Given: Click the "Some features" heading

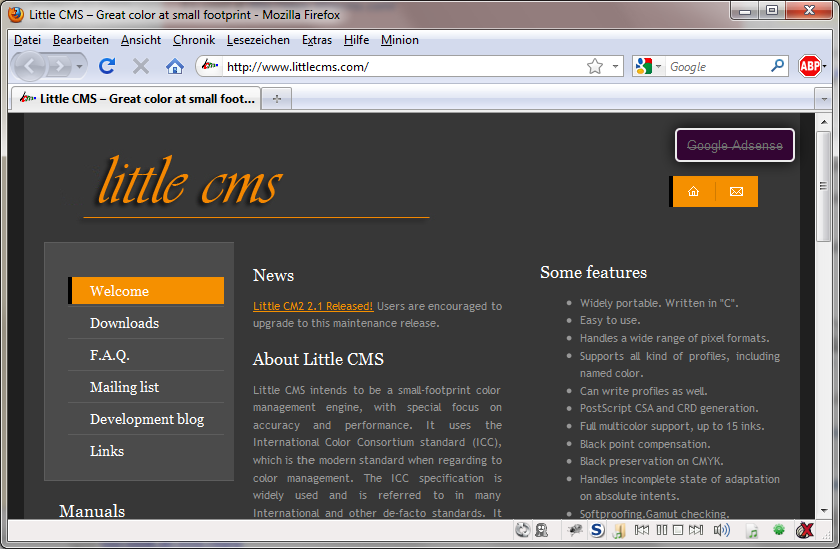Looking at the screenshot, I should [x=594, y=272].
